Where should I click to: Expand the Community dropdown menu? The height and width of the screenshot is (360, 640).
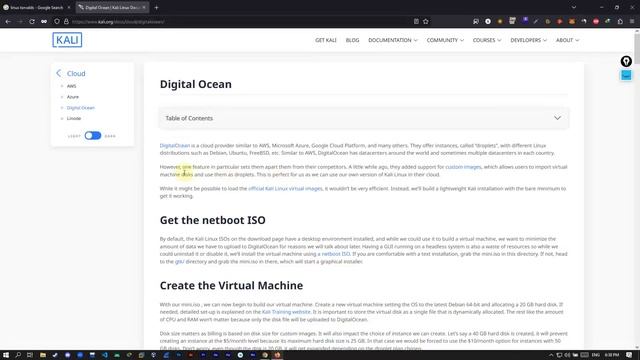coord(445,40)
